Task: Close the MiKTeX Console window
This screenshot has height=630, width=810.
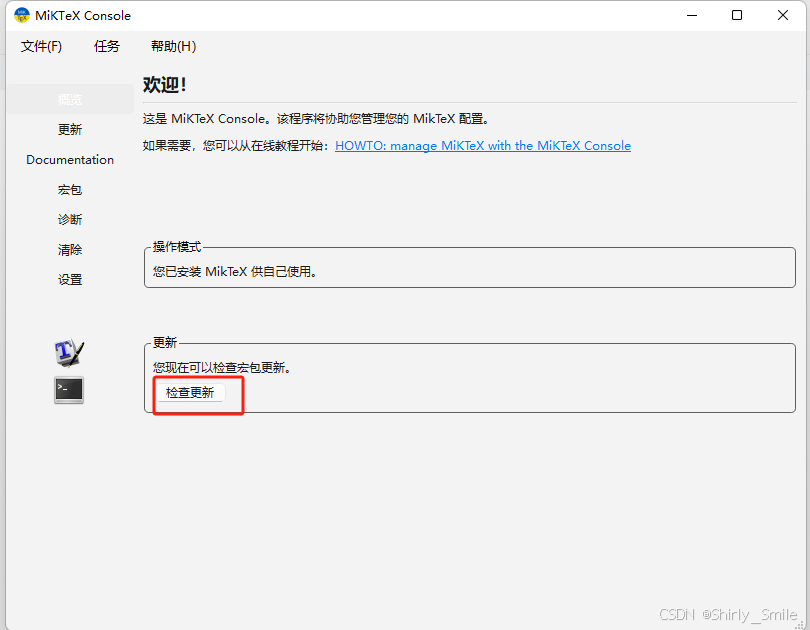Action: click(x=783, y=15)
